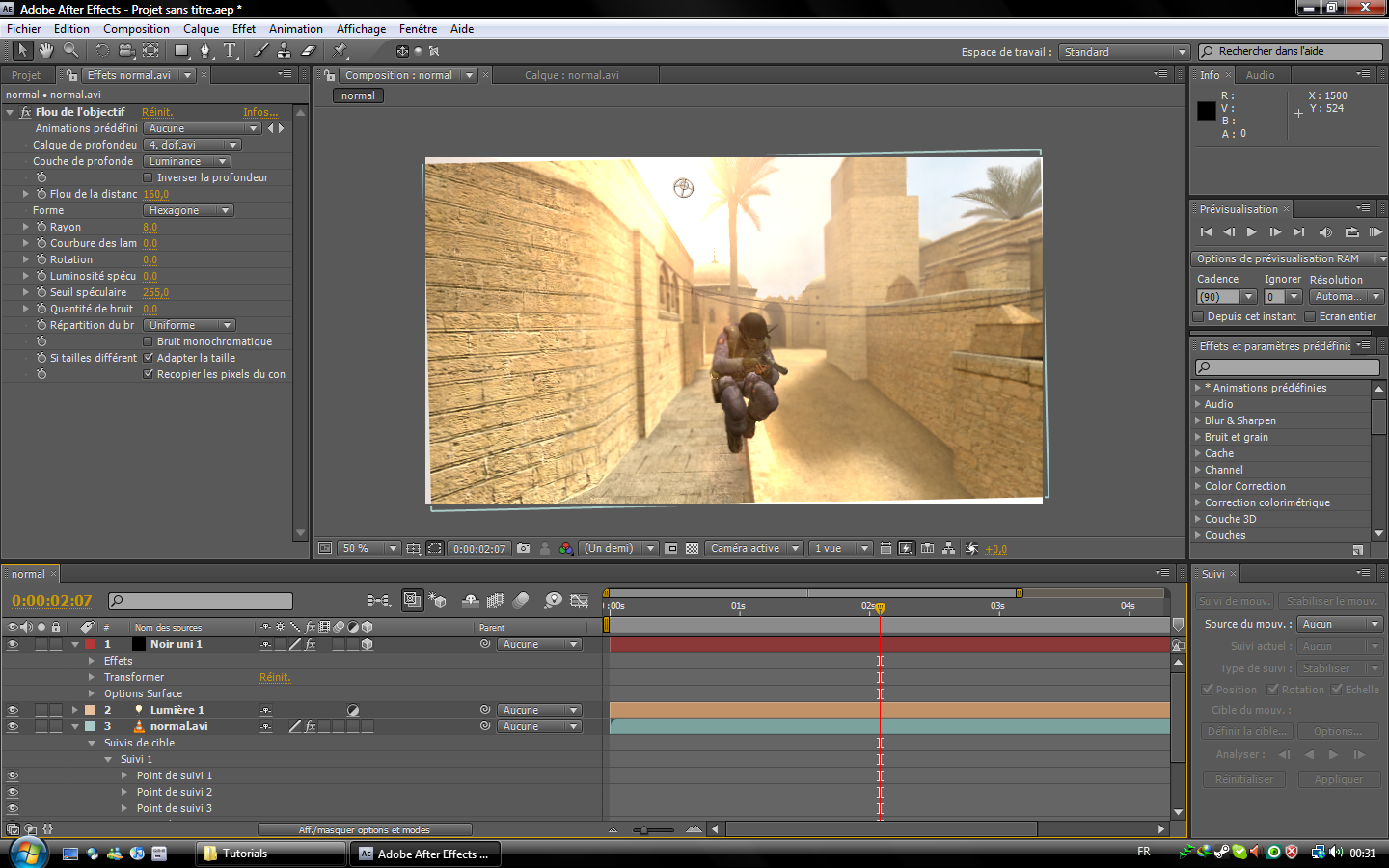Select the Puppet Pin tool
This screenshot has height=868, width=1389.
coord(340,50)
